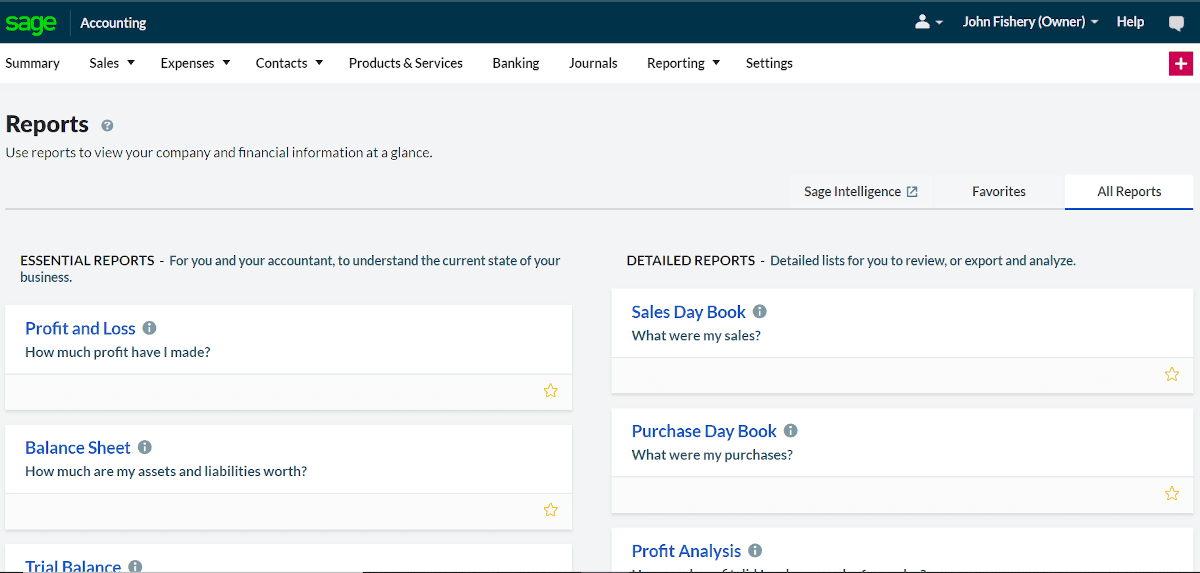Open the chat bubble icon

(1176, 23)
